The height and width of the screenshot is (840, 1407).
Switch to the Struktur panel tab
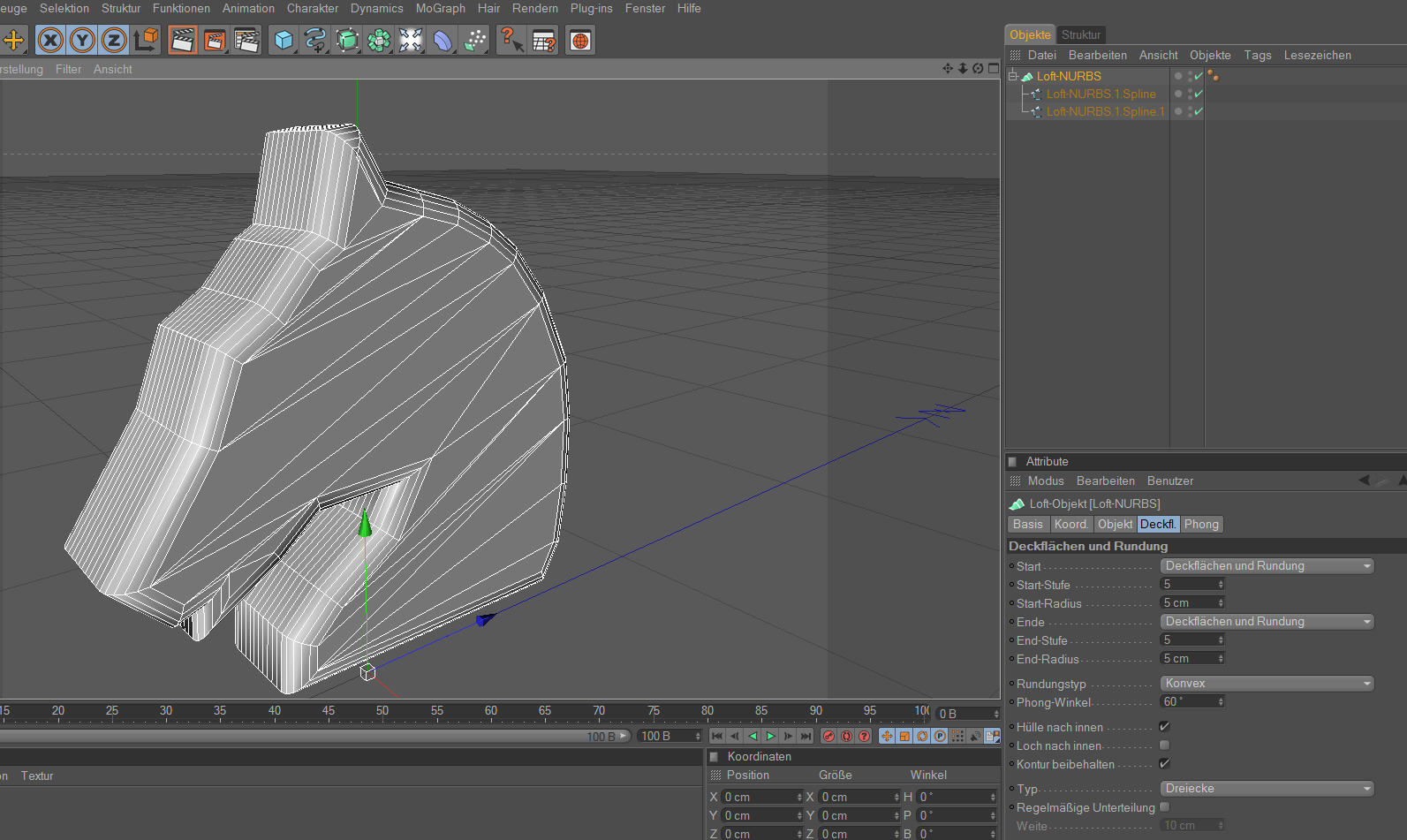(1081, 34)
